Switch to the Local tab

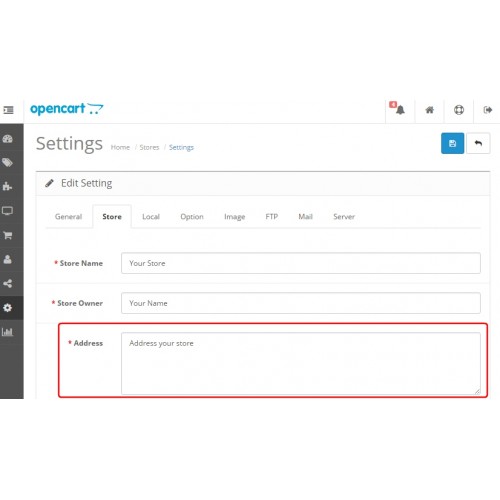click(x=151, y=217)
